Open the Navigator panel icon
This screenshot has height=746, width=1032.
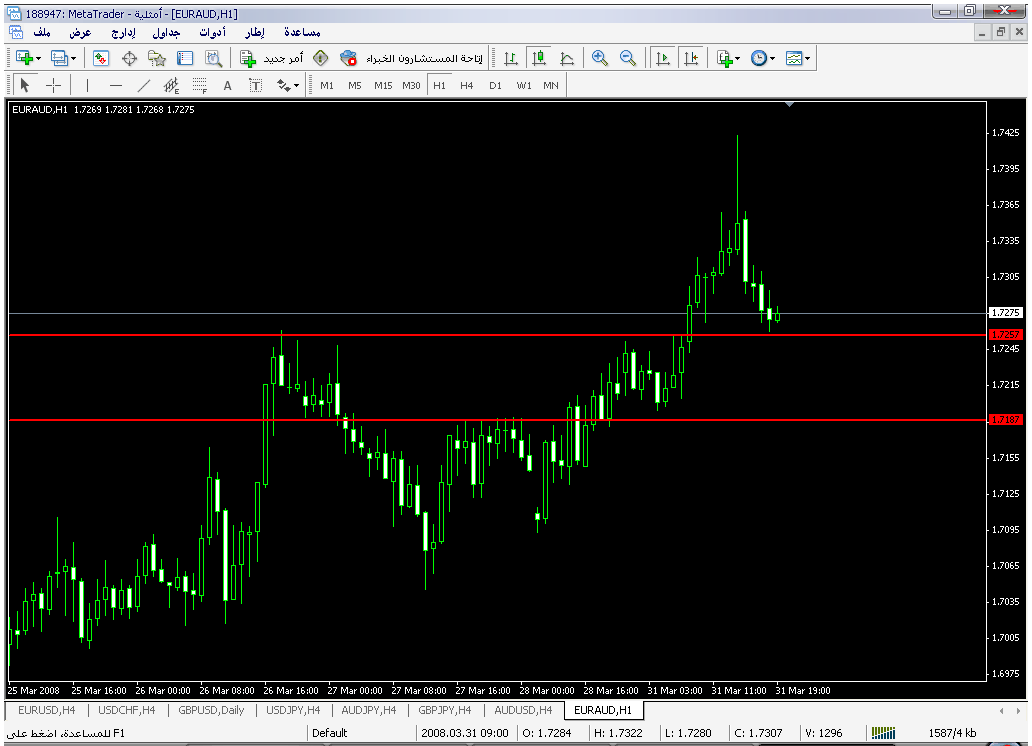click(x=157, y=59)
